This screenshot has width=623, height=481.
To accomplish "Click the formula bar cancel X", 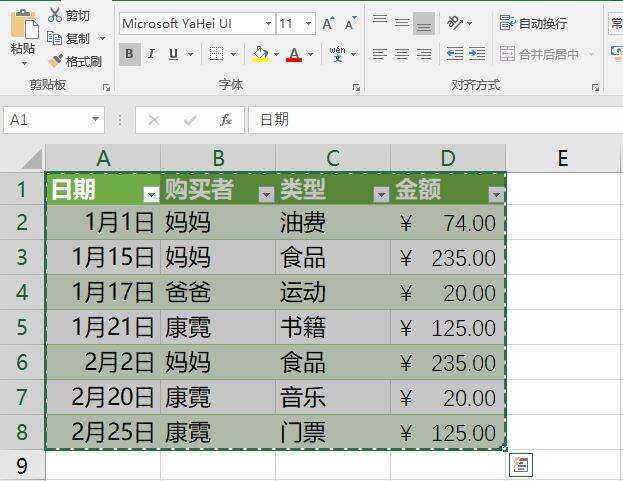I will coord(154,120).
